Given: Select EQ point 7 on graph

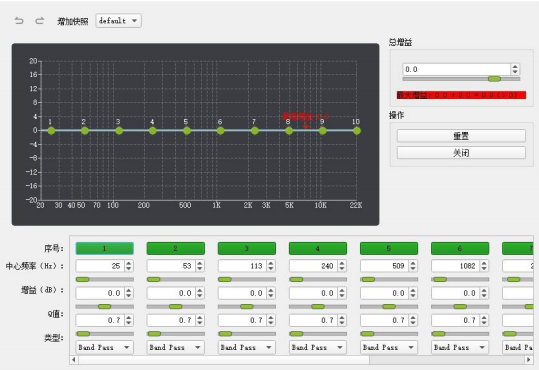Looking at the screenshot, I should pos(254,131).
